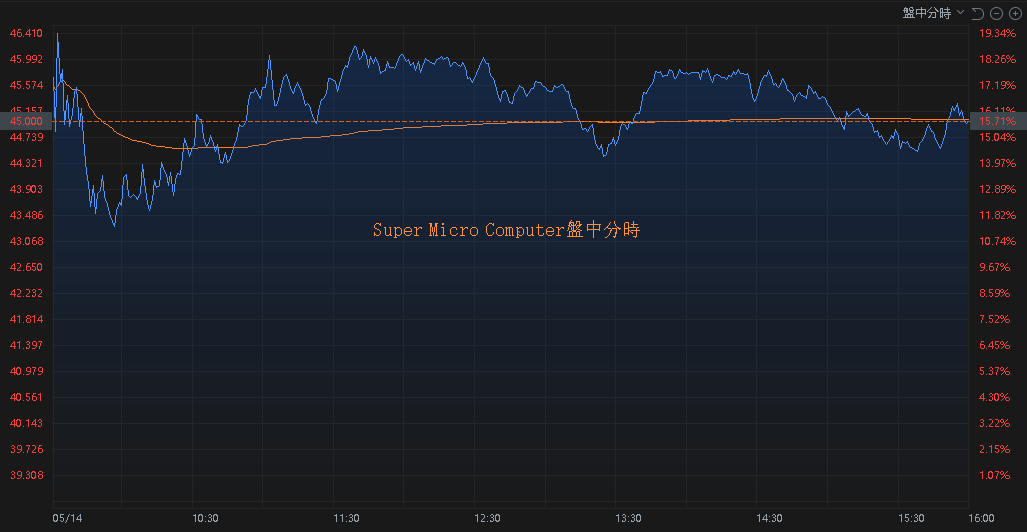This screenshot has width=1027, height=532.
Task: Click the 39.308 price axis label
Action: click(26, 475)
